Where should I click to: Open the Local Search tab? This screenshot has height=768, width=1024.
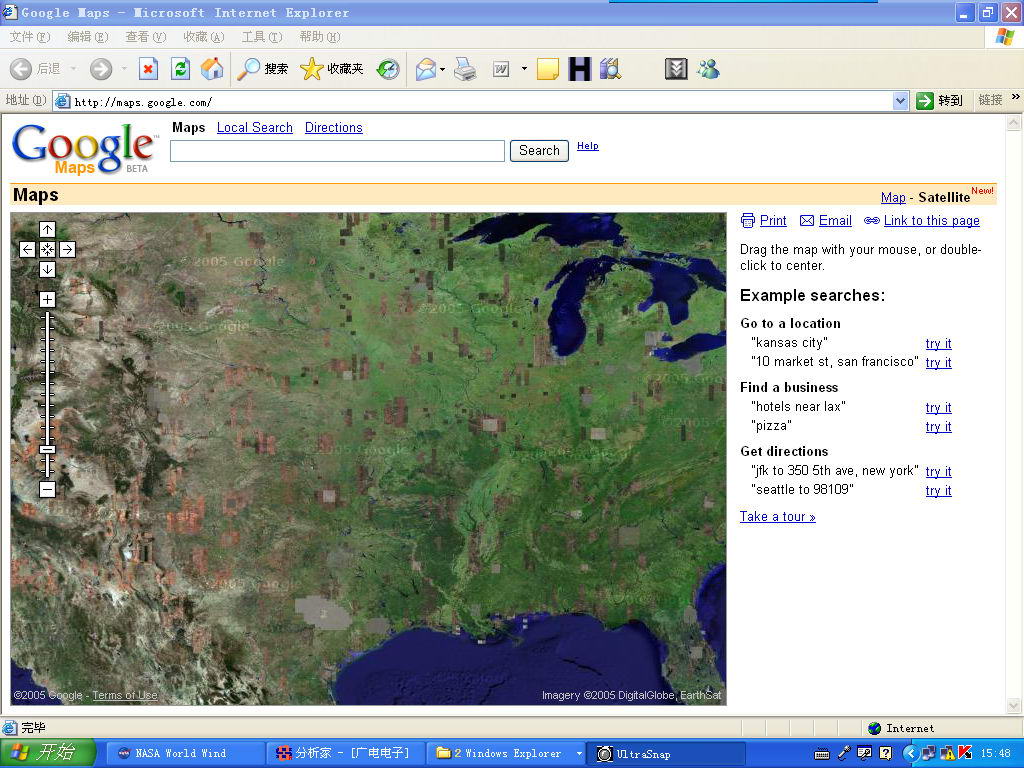[254, 128]
